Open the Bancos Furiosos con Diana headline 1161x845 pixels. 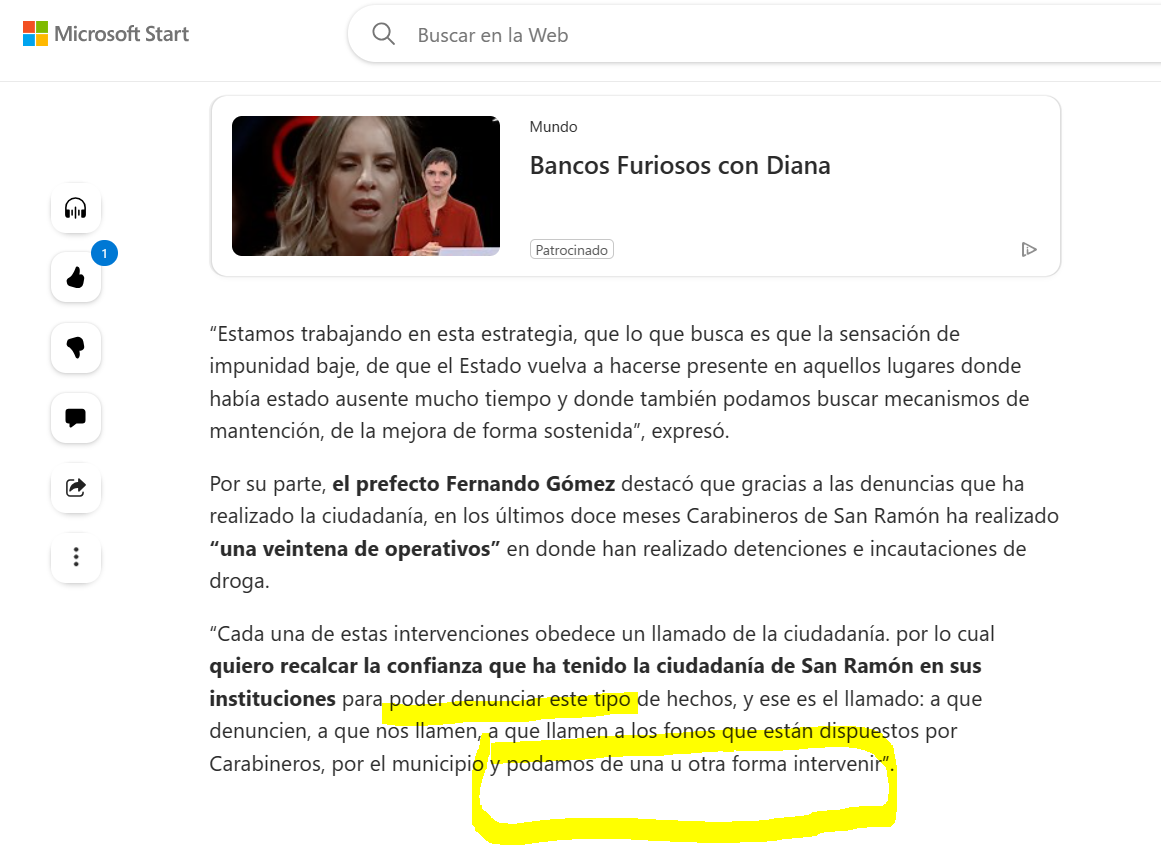pyautogui.click(x=680, y=165)
